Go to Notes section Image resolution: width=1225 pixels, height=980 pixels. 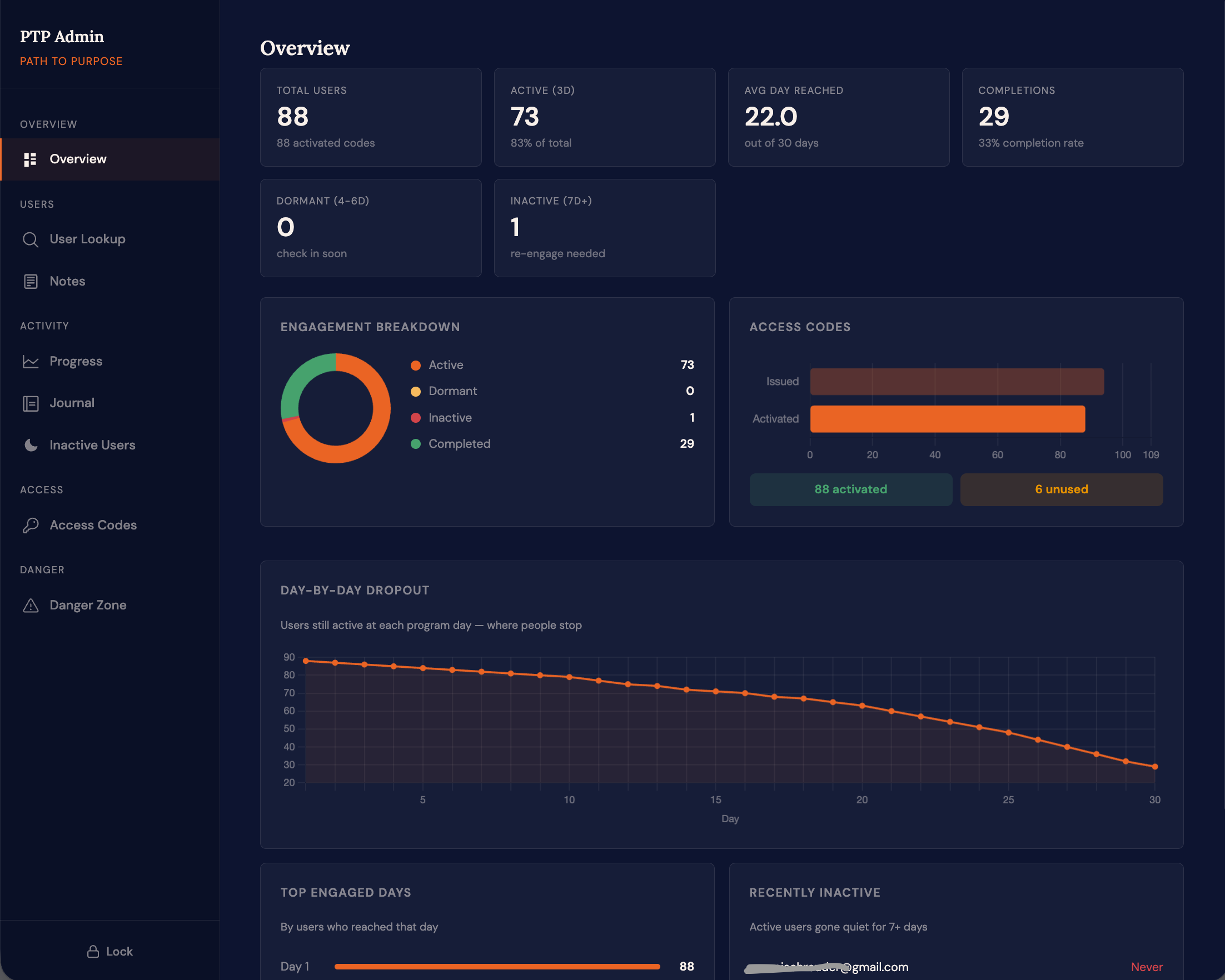point(110,282)
